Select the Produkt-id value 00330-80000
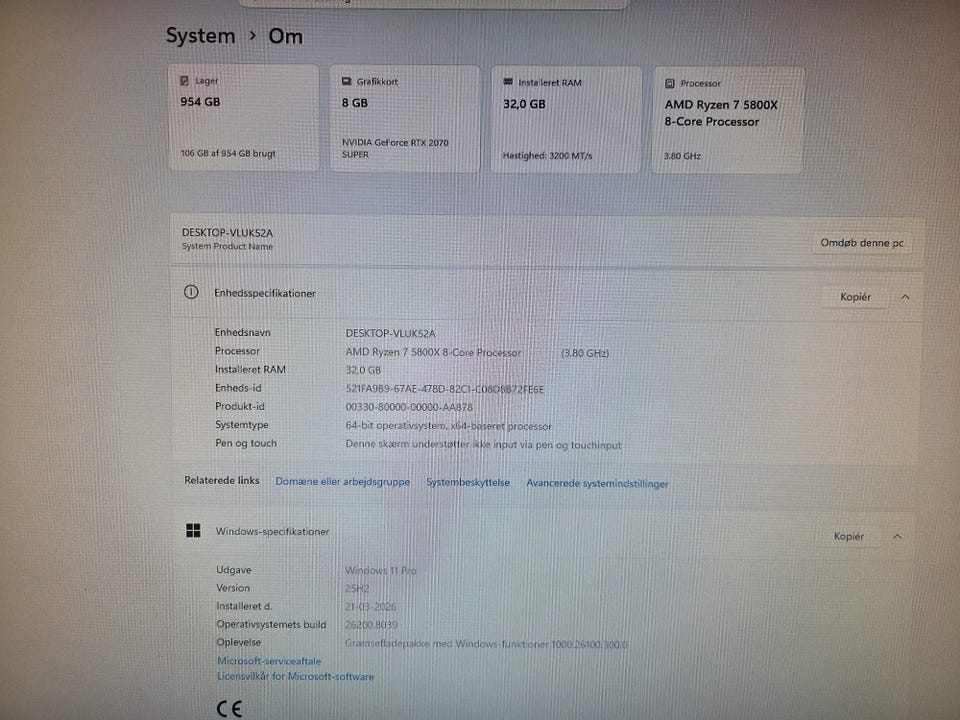This screenshot has height=720, width=960. click(x=409, y=408)
